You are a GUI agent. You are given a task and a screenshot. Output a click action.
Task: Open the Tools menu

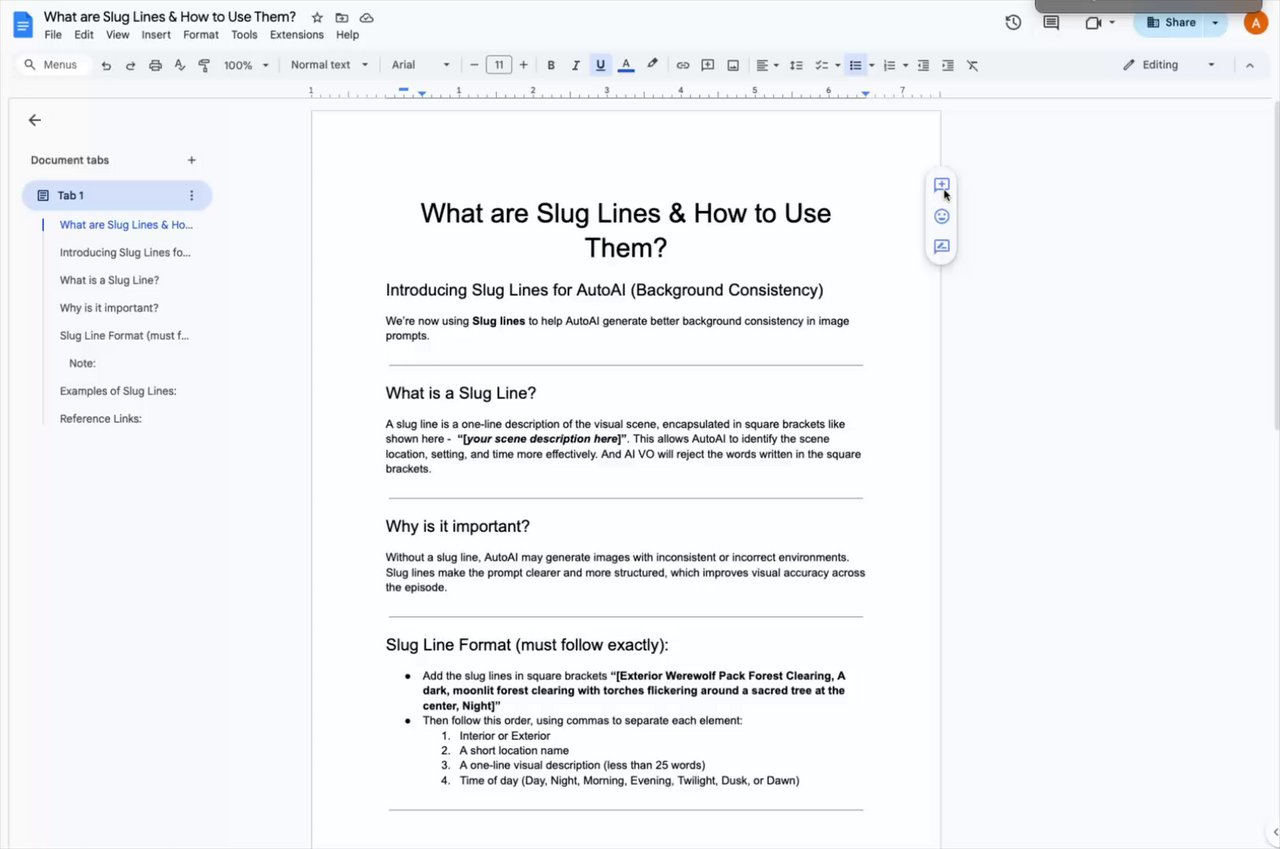(244, 35)
